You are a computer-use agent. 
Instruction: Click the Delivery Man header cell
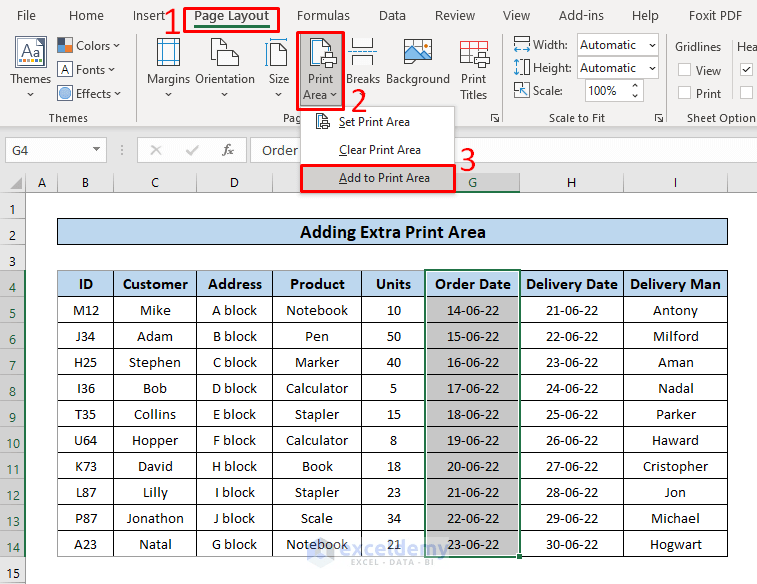coord(675,284)
